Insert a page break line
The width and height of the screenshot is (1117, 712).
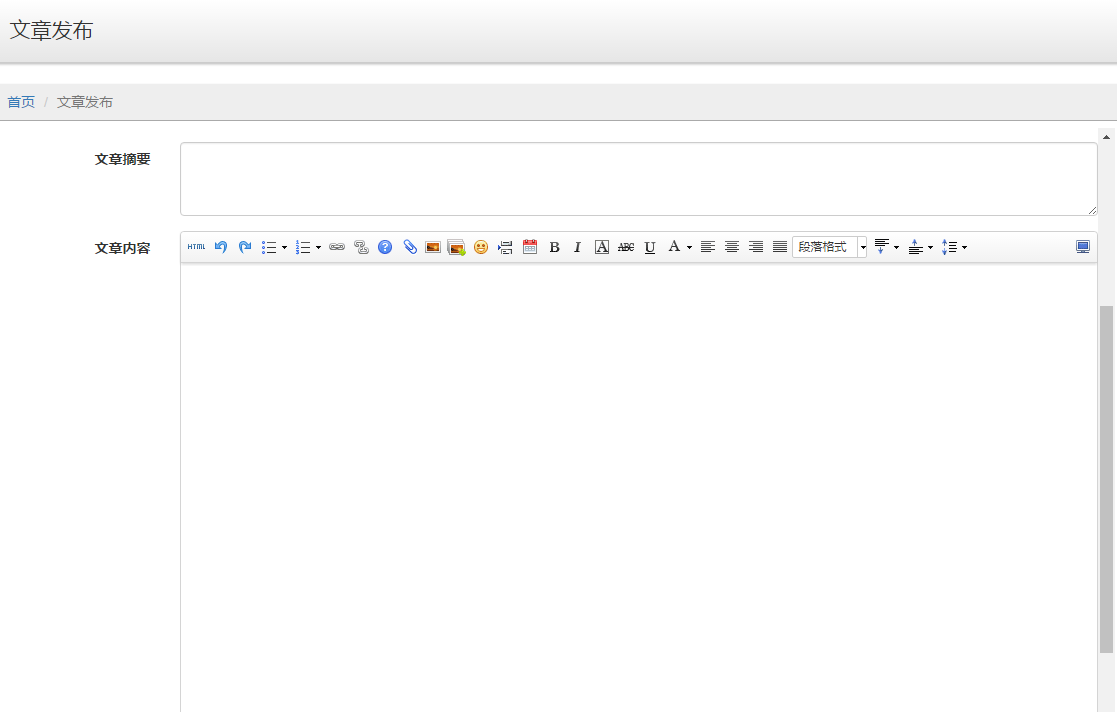tap(505, 247)
